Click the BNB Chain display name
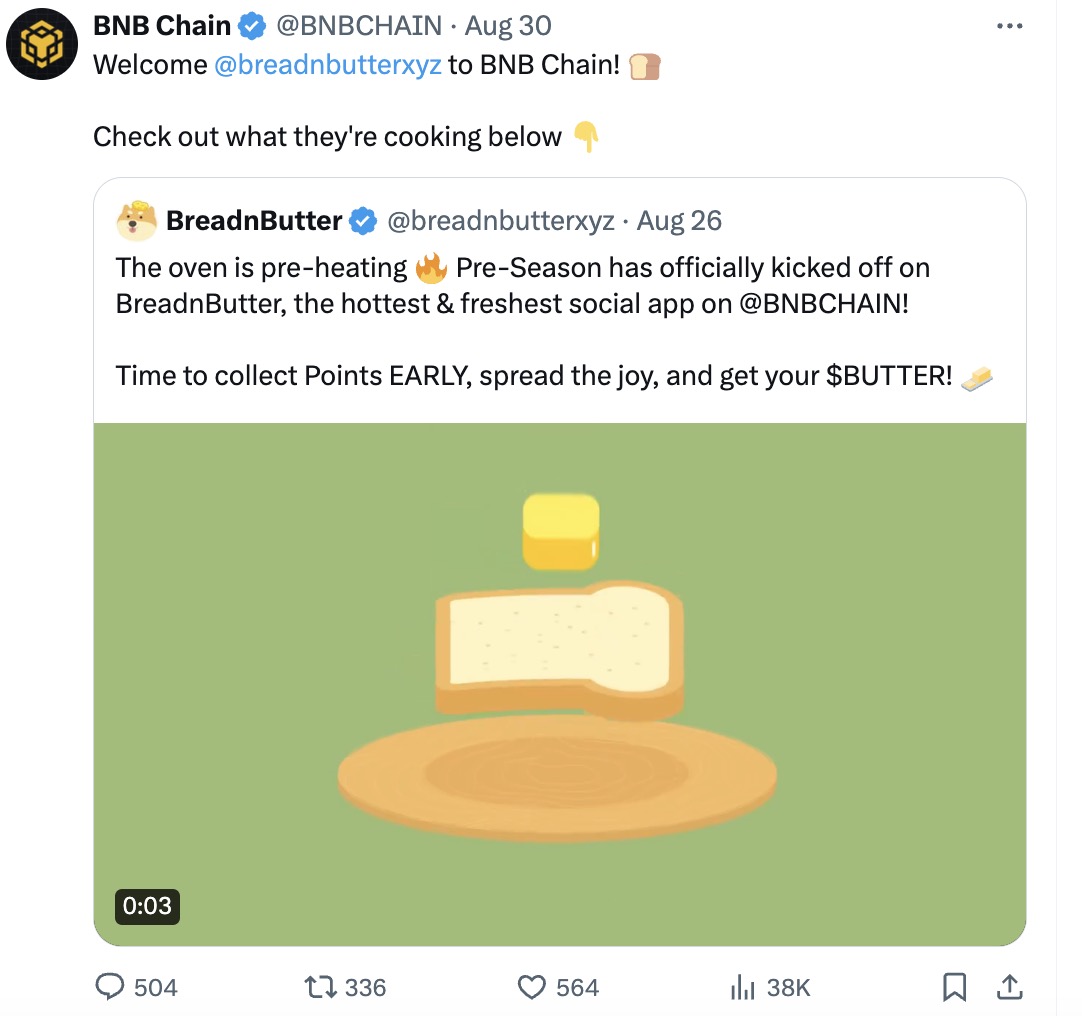1082x1016 pixels. (x=162, y=25)
